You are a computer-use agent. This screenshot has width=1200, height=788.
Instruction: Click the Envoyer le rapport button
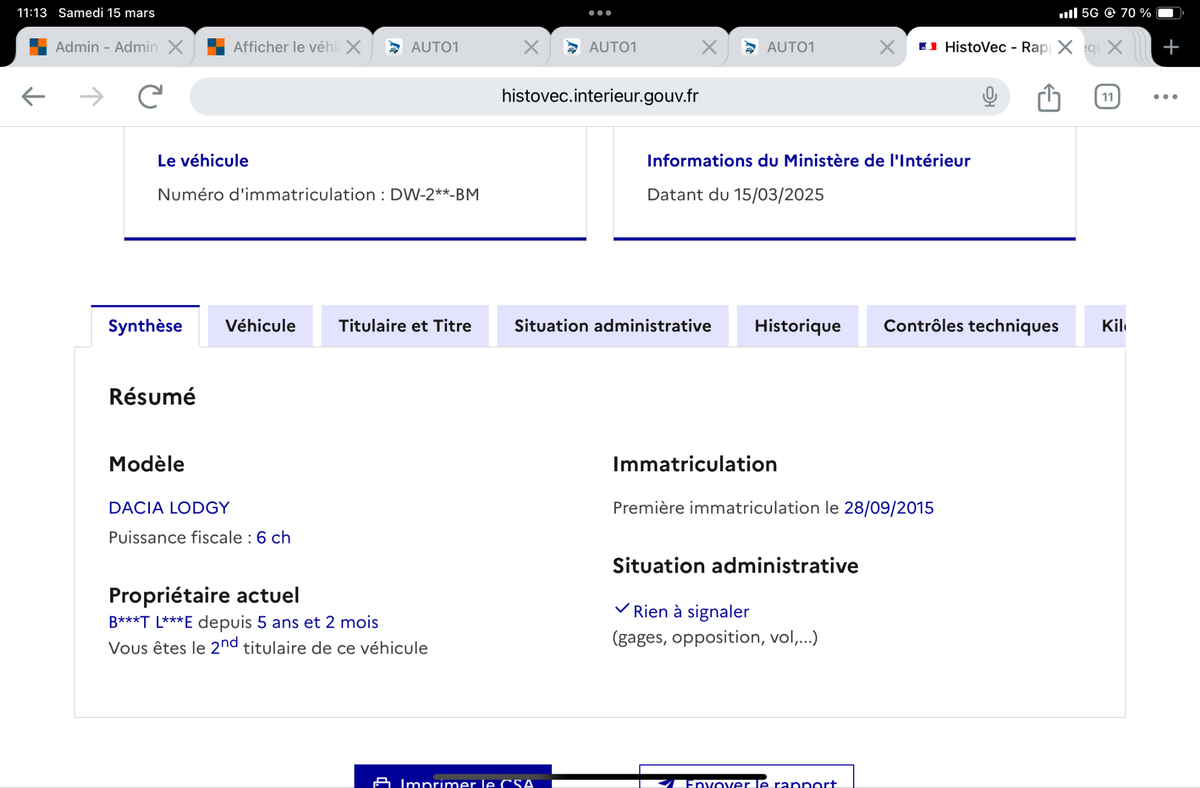click(746, 777)
